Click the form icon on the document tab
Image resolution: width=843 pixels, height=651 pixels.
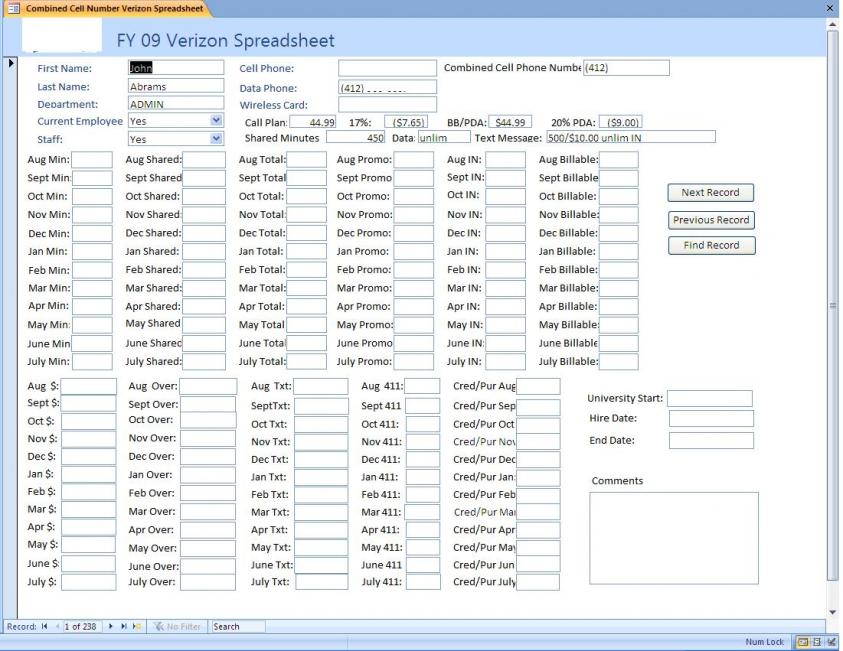(x=14, y=8)
